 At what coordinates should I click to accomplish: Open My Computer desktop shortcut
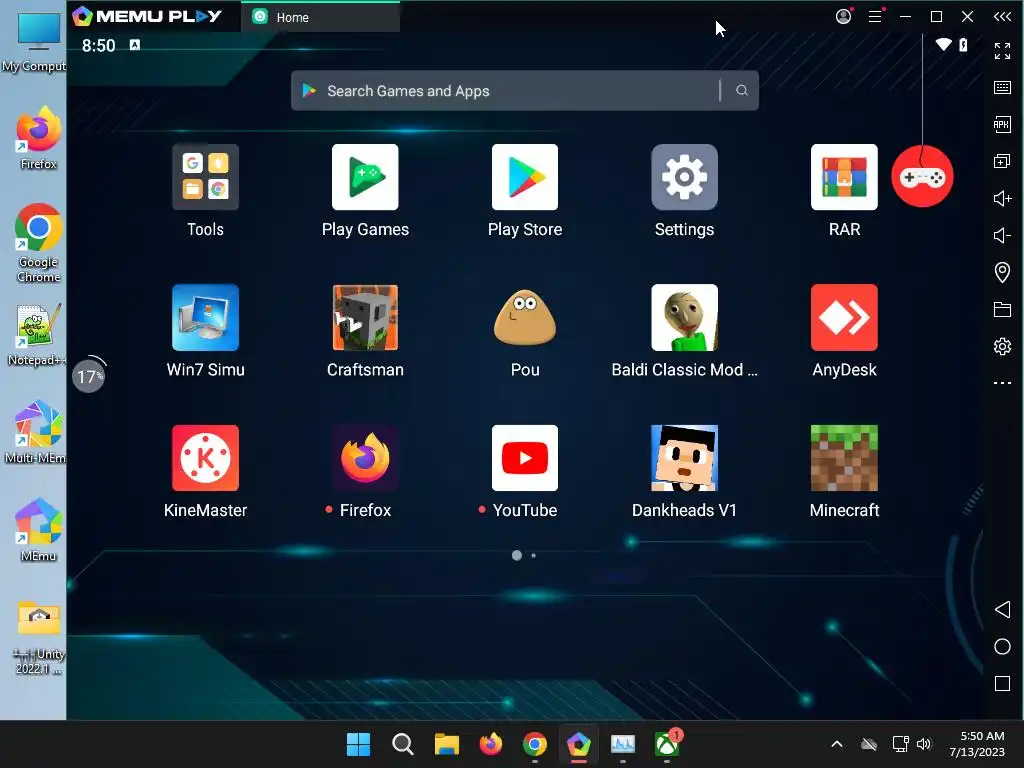pos(34,41)
